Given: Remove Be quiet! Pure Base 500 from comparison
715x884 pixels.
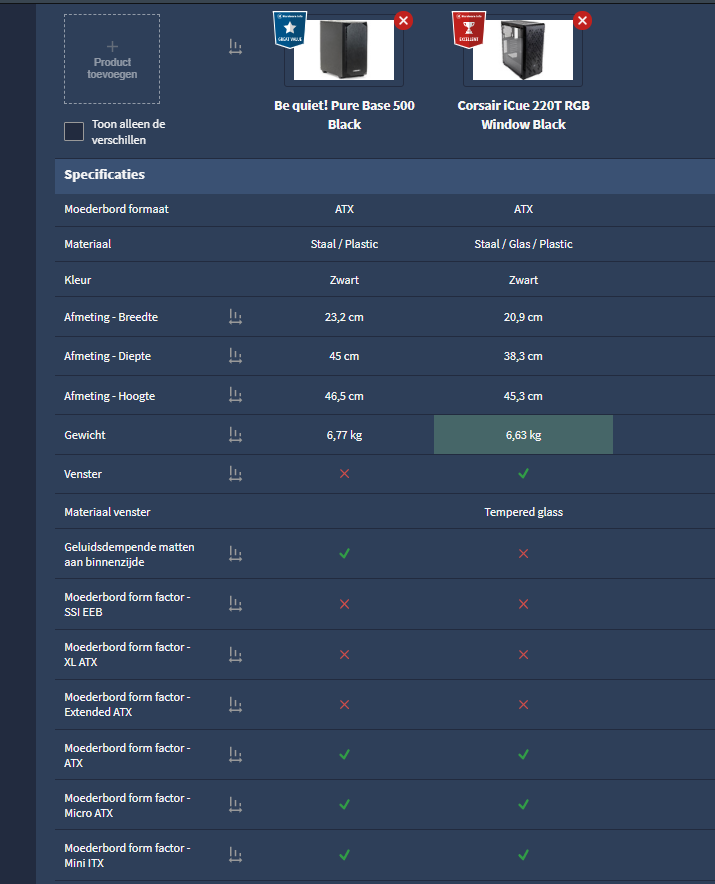Looking at the screenshot, I should (x=402, y=21).
